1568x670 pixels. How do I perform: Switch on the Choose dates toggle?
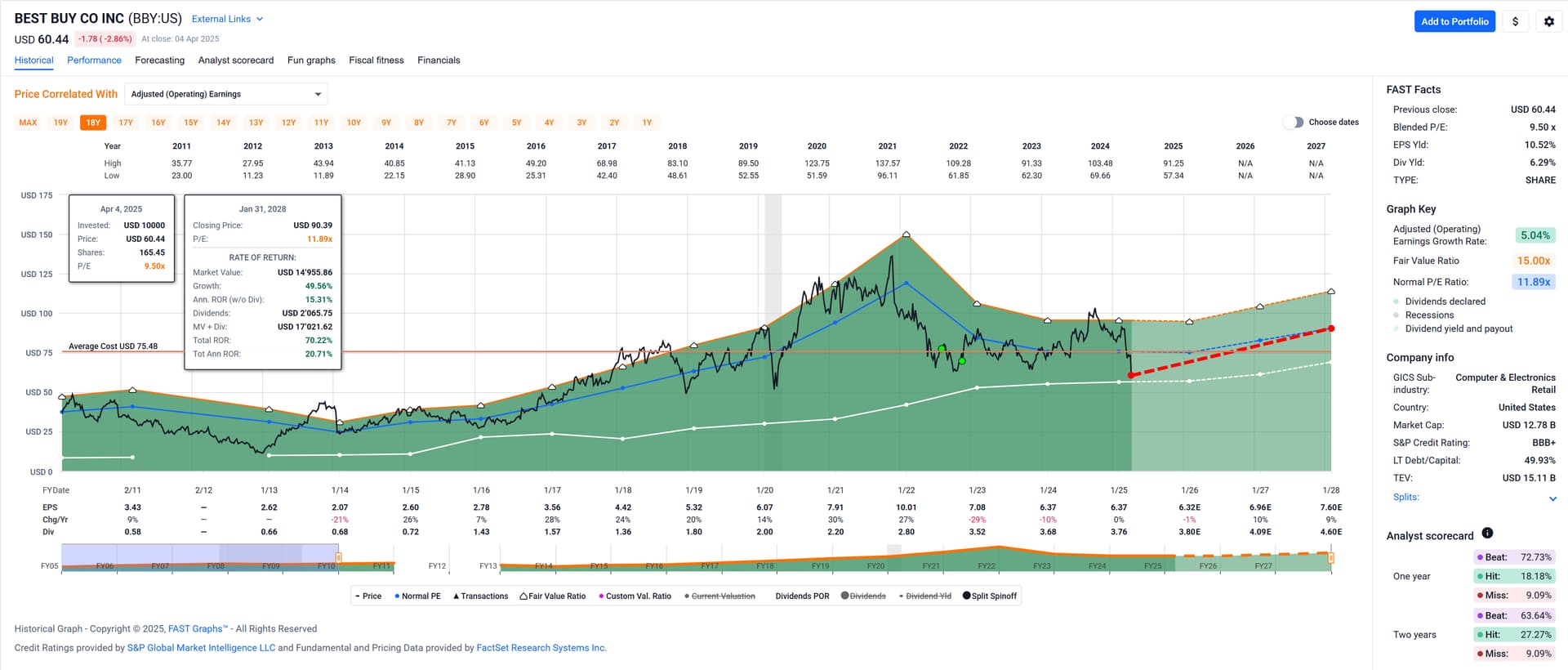point(1293,123)
